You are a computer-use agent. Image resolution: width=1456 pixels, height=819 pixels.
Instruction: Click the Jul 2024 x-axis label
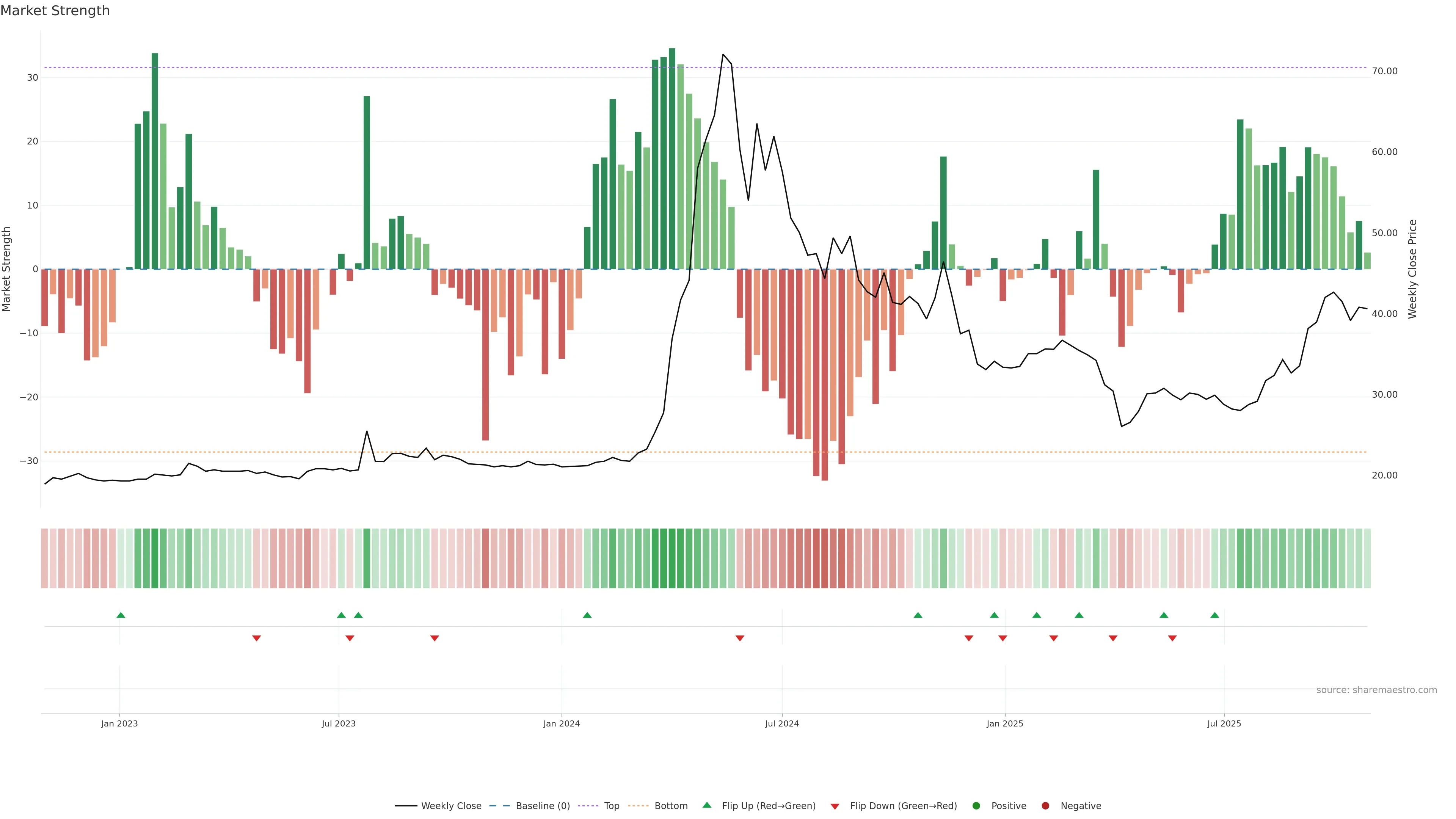[782, 723]
